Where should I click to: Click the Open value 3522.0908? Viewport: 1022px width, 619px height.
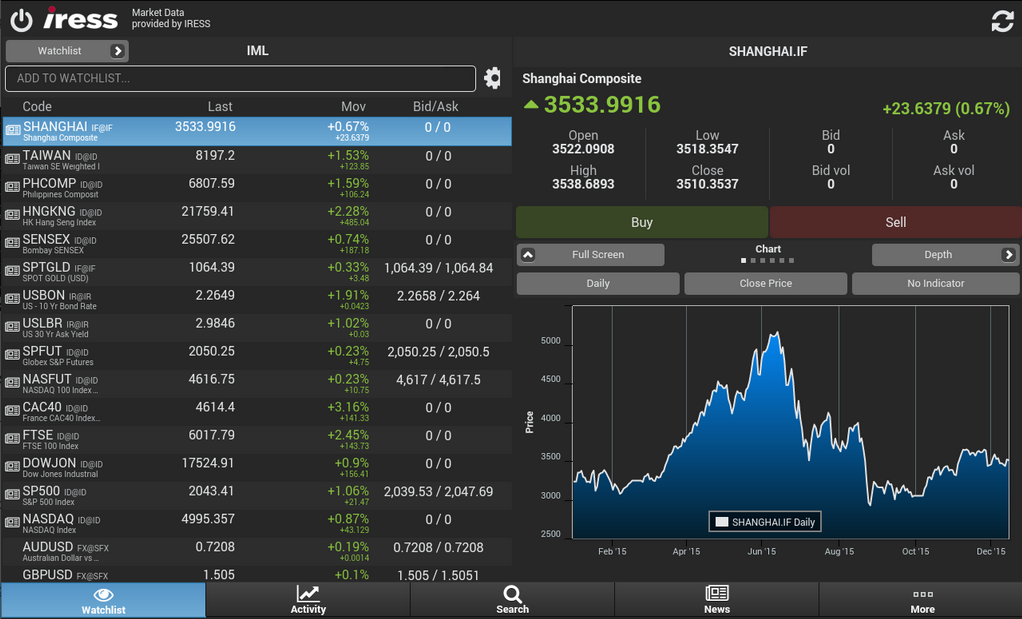pos(583,149)
